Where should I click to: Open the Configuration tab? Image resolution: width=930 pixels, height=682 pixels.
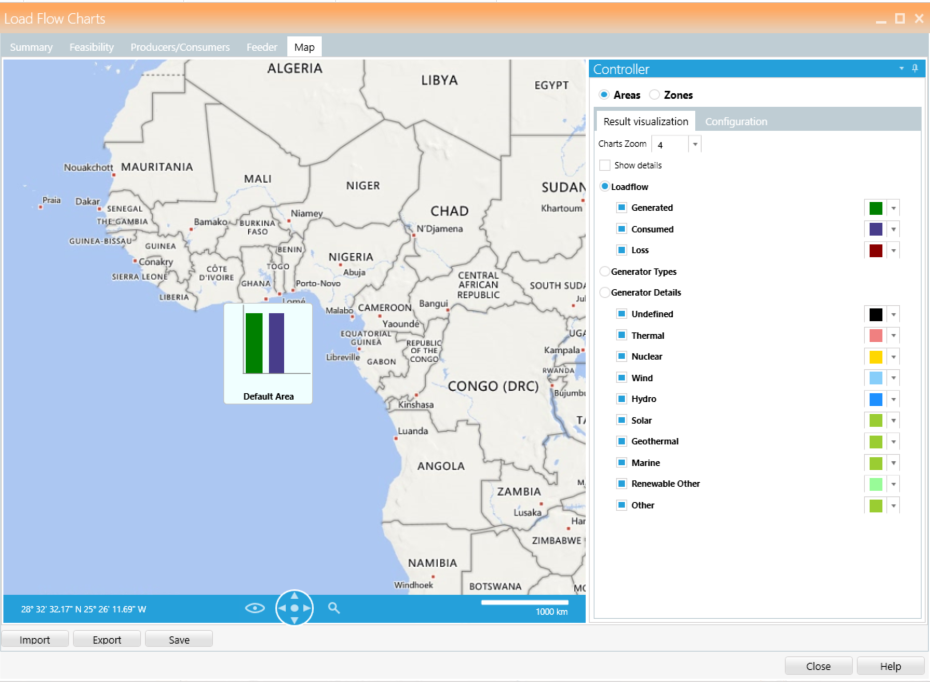[x=736, y=122]
